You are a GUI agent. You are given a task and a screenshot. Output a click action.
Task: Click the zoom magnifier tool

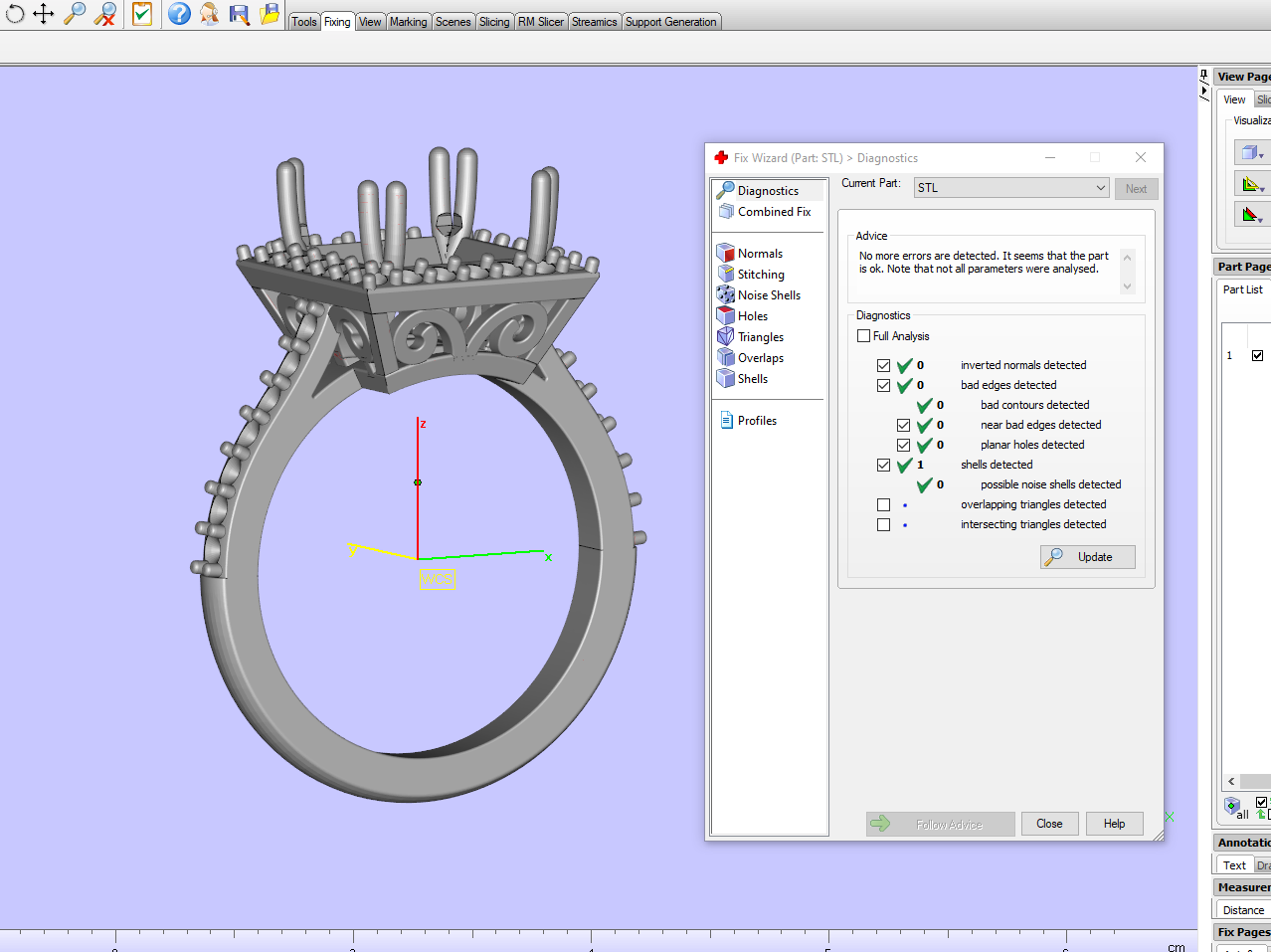coord(75,13)
